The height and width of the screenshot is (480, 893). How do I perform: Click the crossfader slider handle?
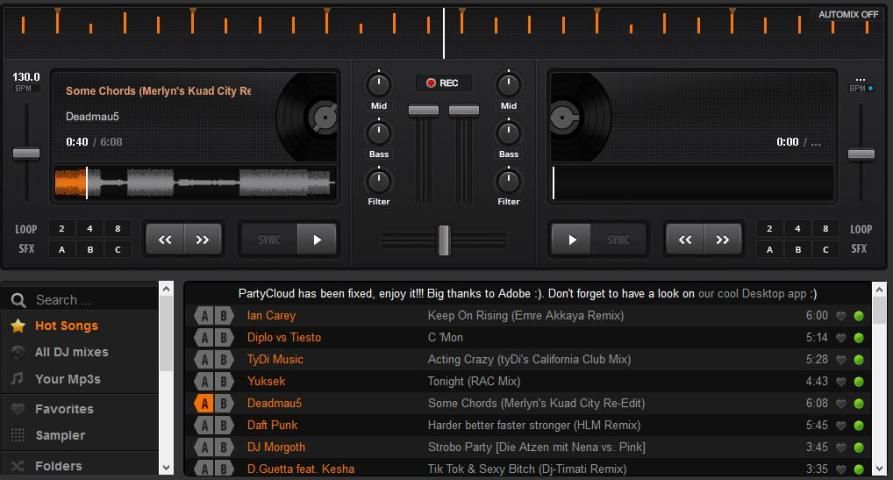[443, 240]
